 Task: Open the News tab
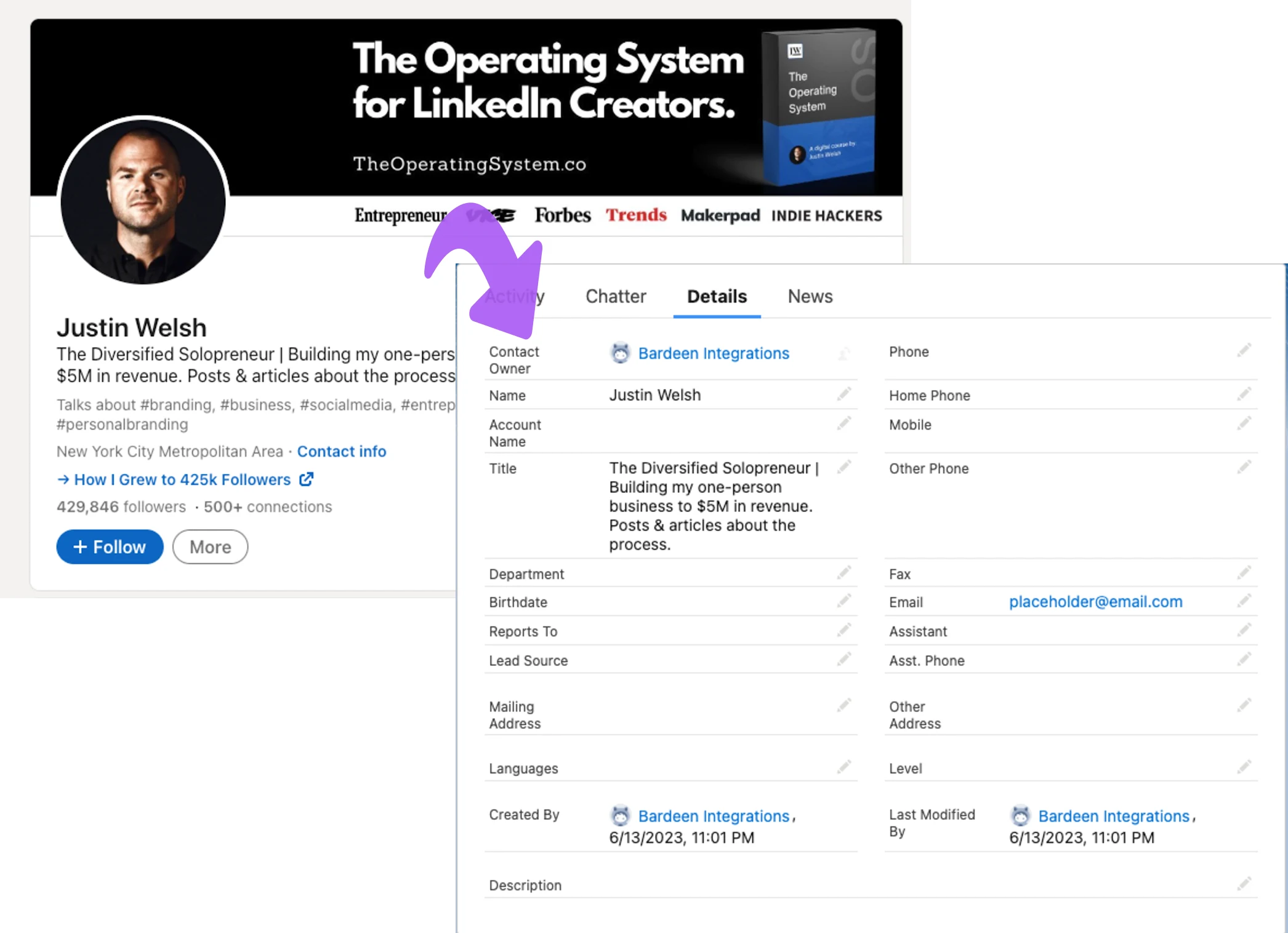[810, 296]
